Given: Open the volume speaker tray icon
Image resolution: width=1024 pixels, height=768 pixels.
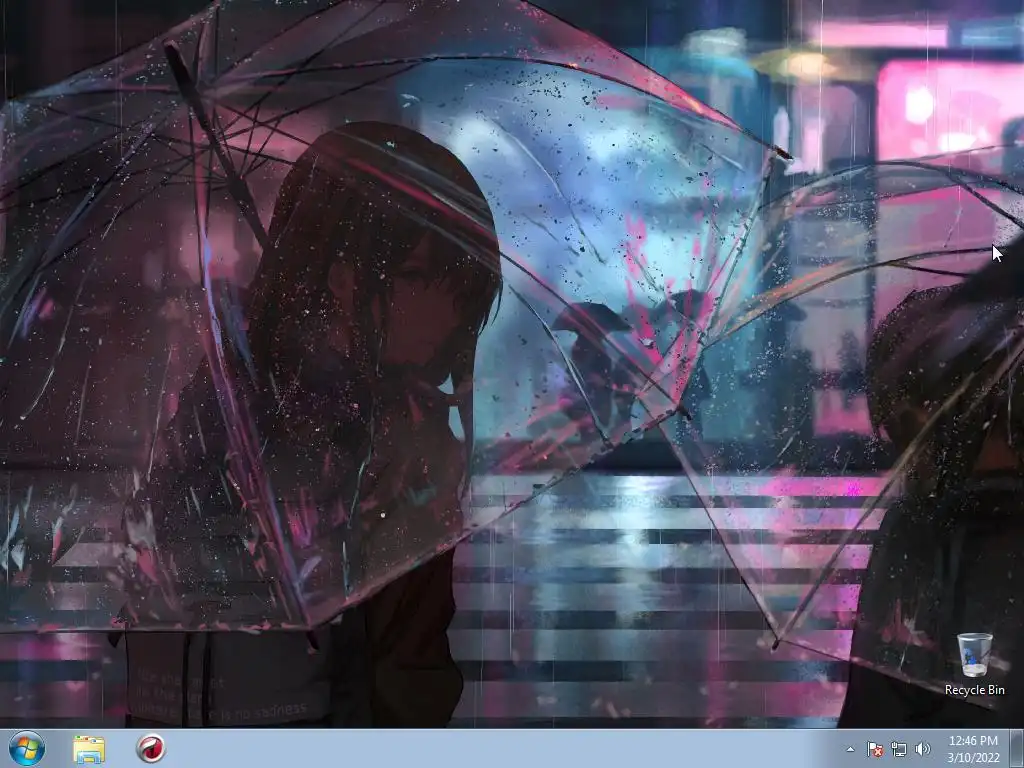Looking at the screenshot, I should [x=922, y=749].
